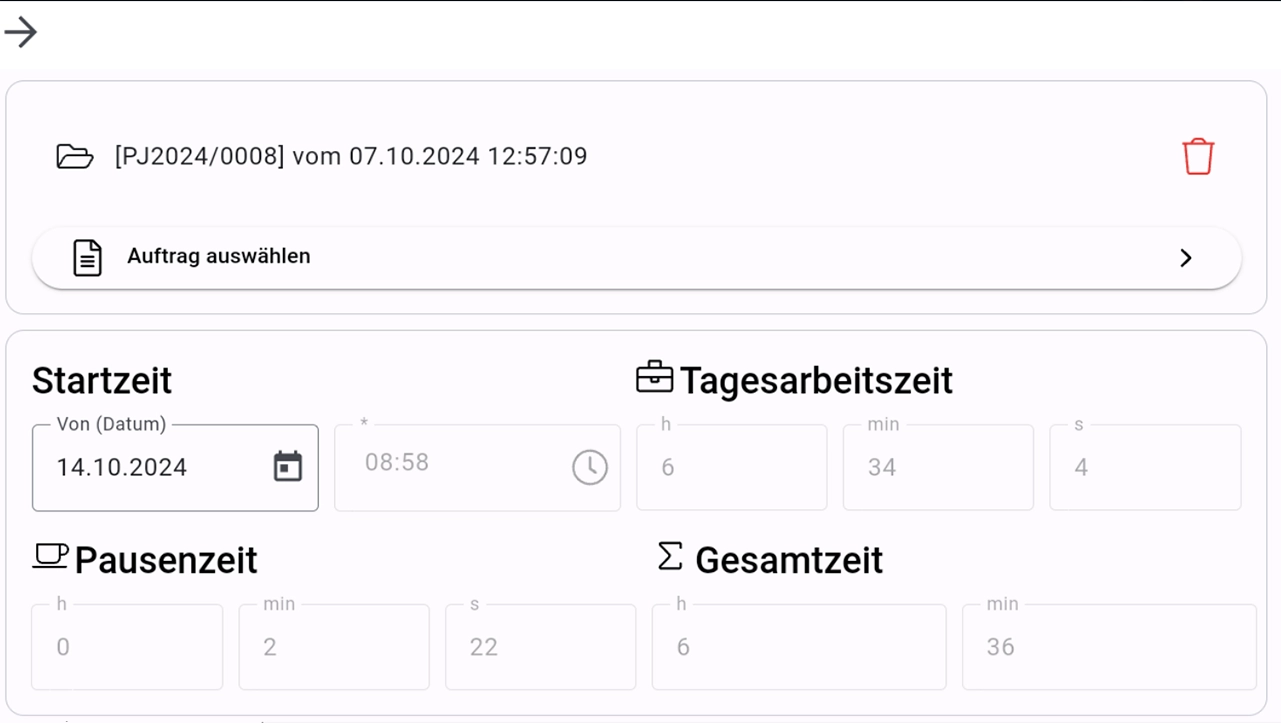The width and height of the screenshot is (1281, 723).
Task: Click the forward arrow icon
Action: coord(21,32)
